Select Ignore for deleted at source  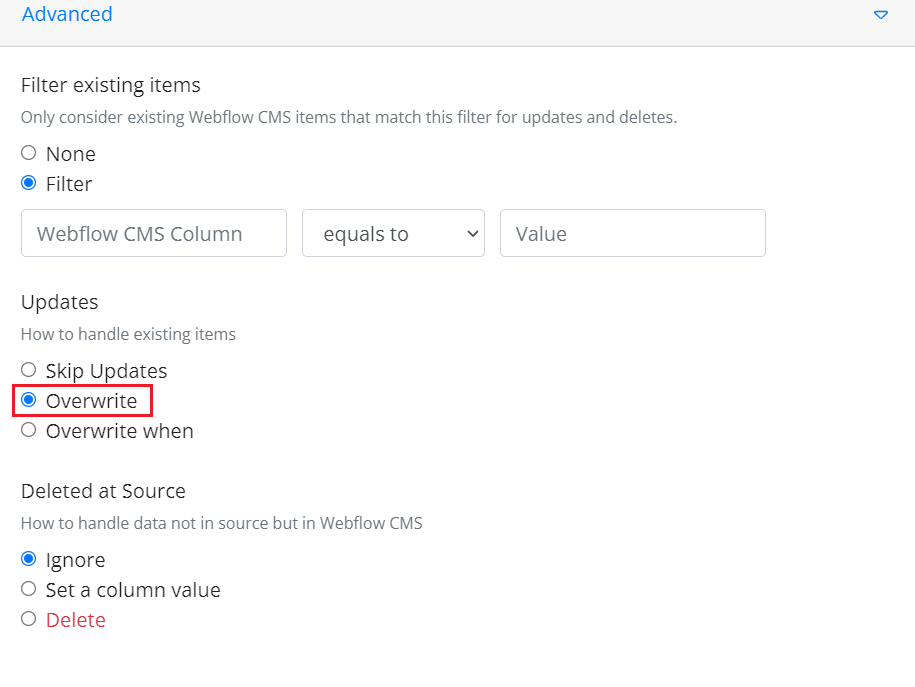29,559
